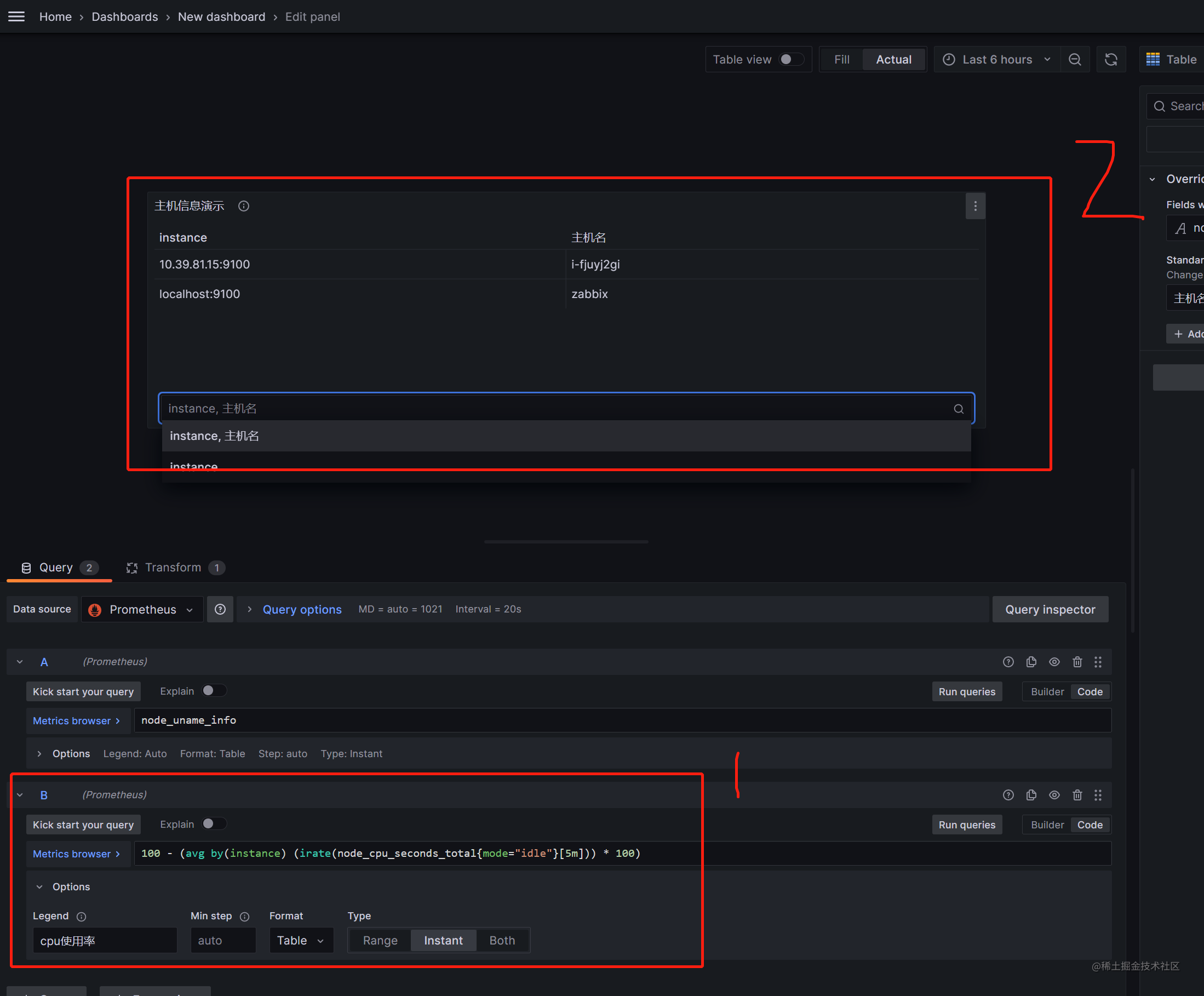Click the refresh dashboard icon
This screenshot has height=996, width=1204.
tap(1110, 60)
